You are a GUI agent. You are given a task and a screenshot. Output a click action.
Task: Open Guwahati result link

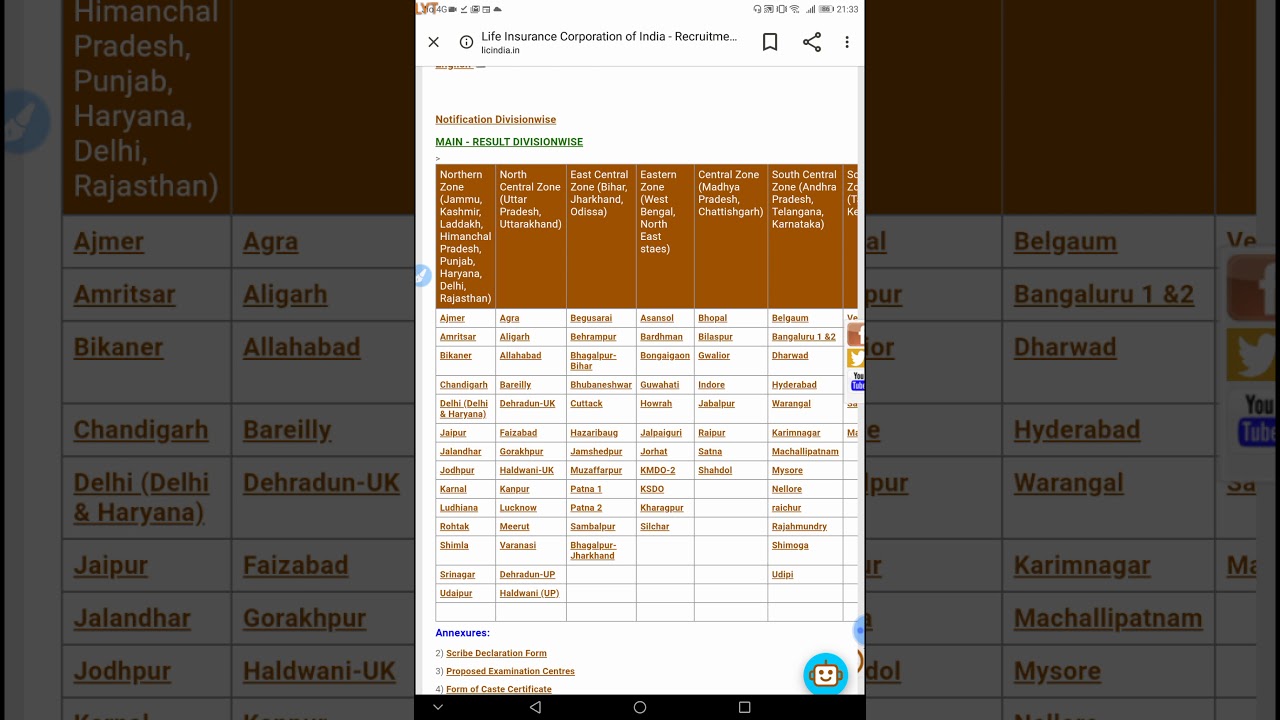click(x=660, y=385)
